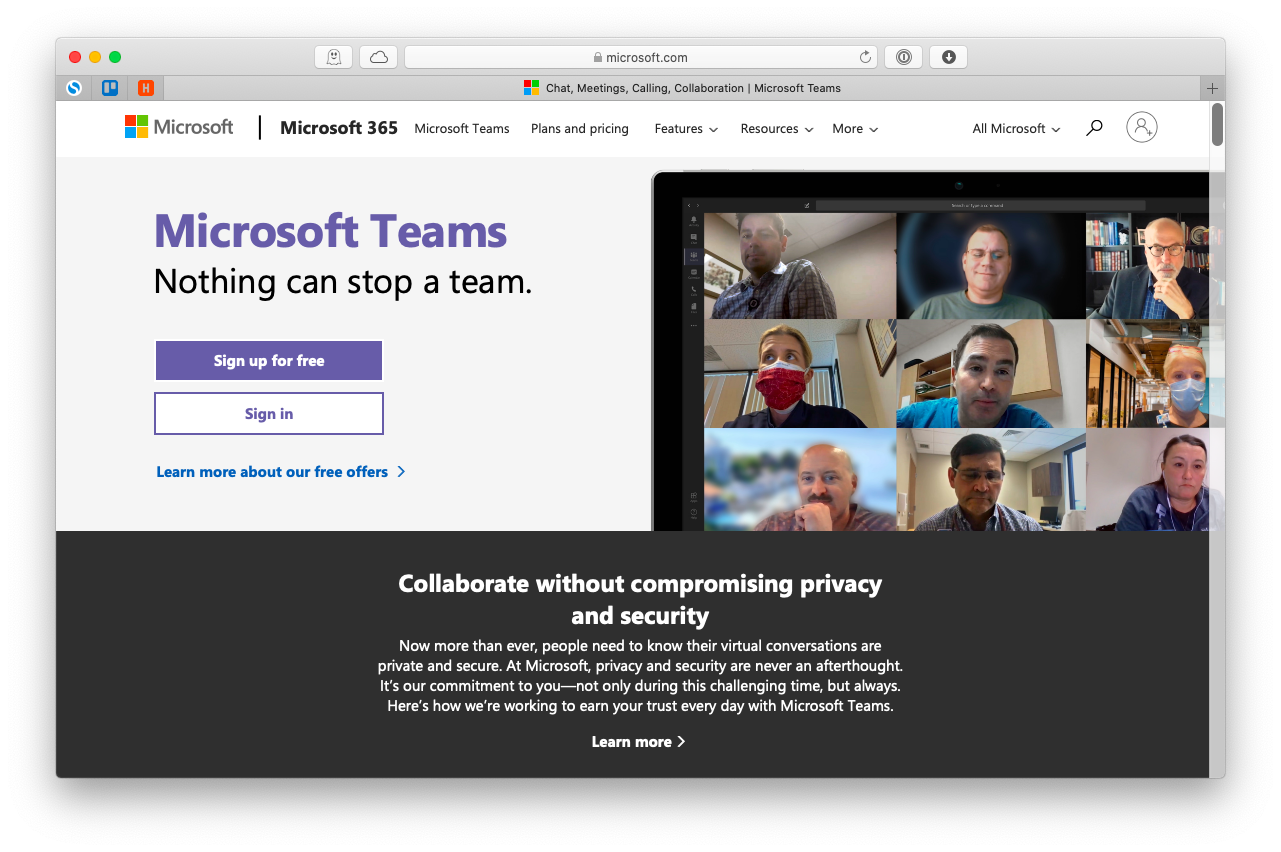Click the Microsoft Teams heading text
This screenshot has width=1281, height=852.
[330, 232]
